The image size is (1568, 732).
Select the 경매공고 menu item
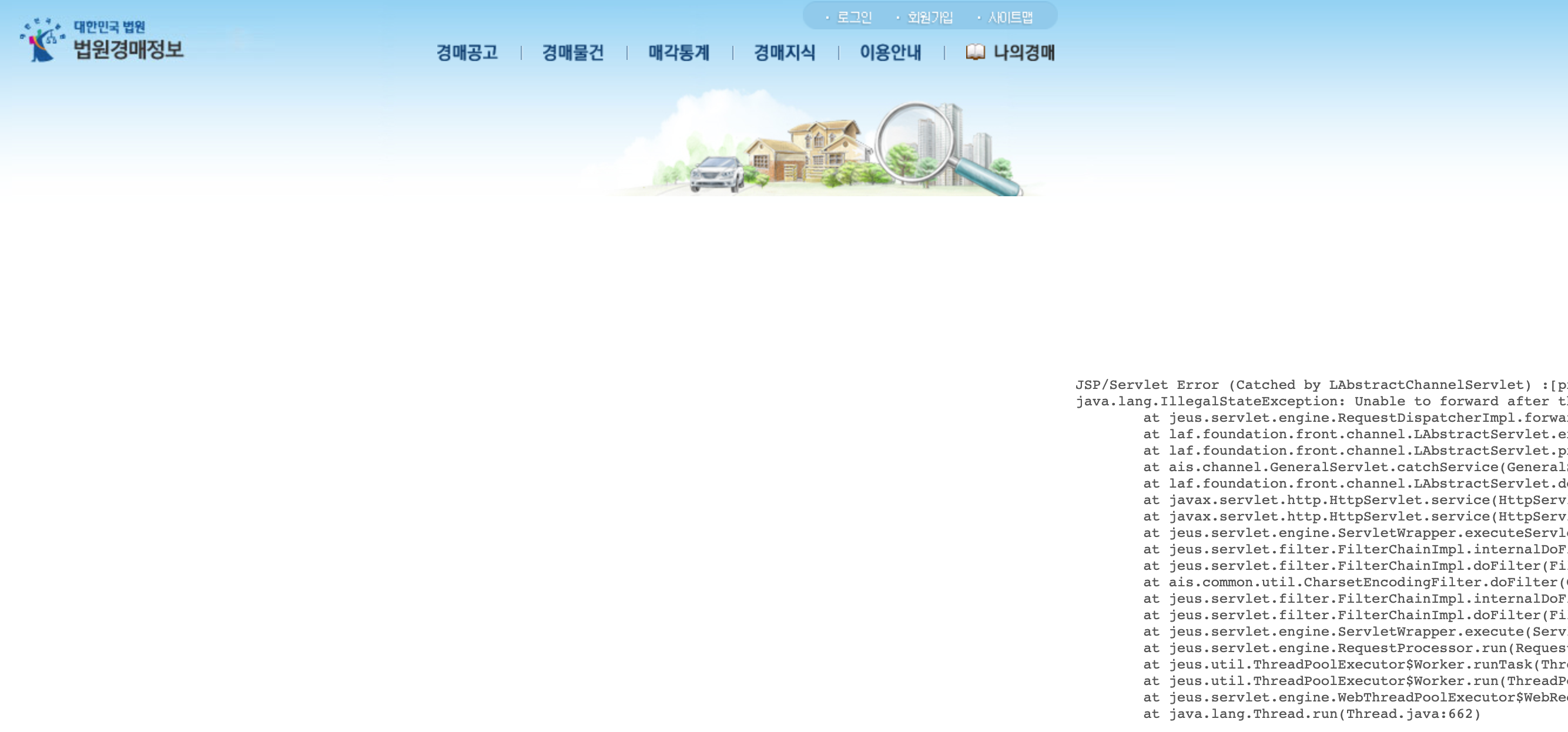(x=467, y=53)
